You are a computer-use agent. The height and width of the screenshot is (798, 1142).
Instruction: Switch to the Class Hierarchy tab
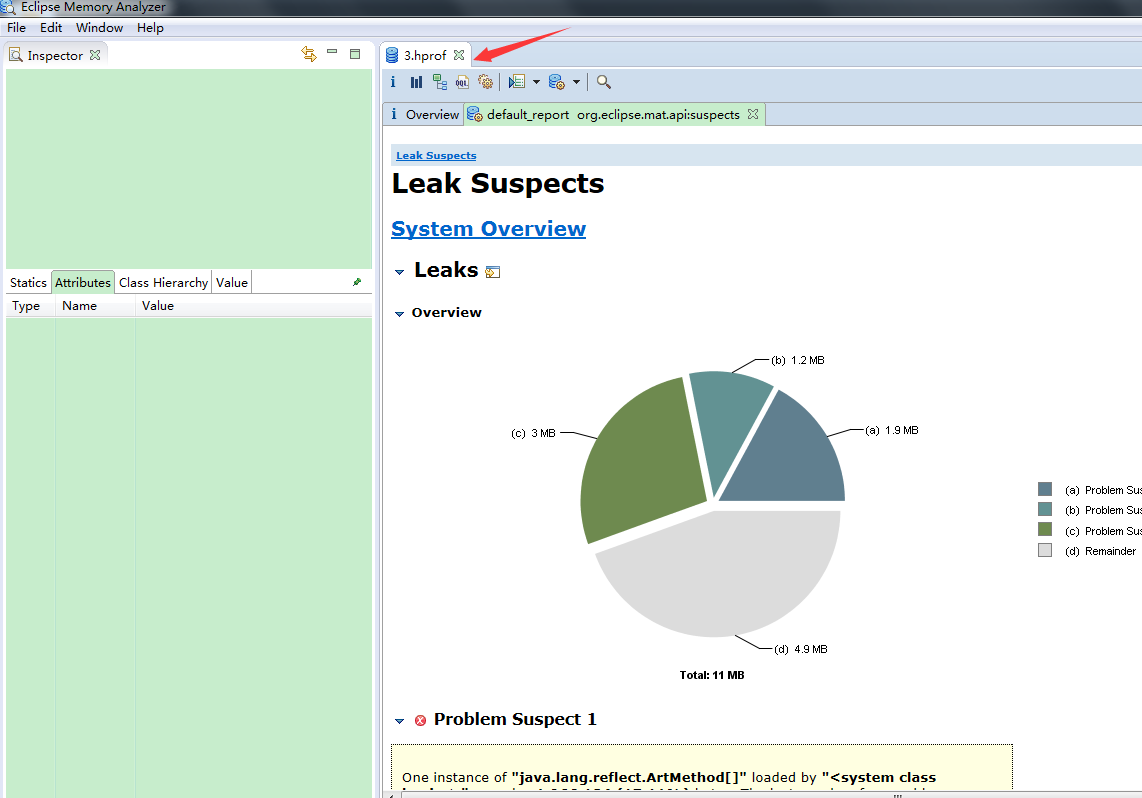tap(163, 283)
